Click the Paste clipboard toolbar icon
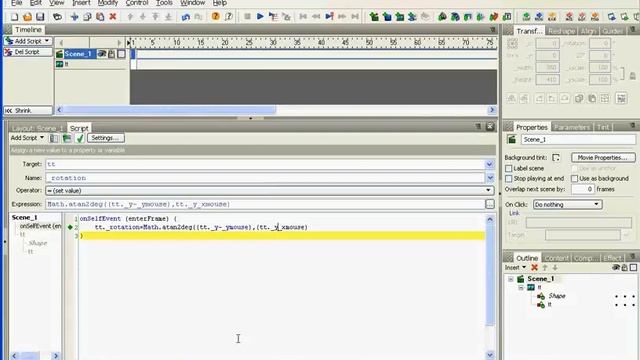 click(x=100, y=17)
